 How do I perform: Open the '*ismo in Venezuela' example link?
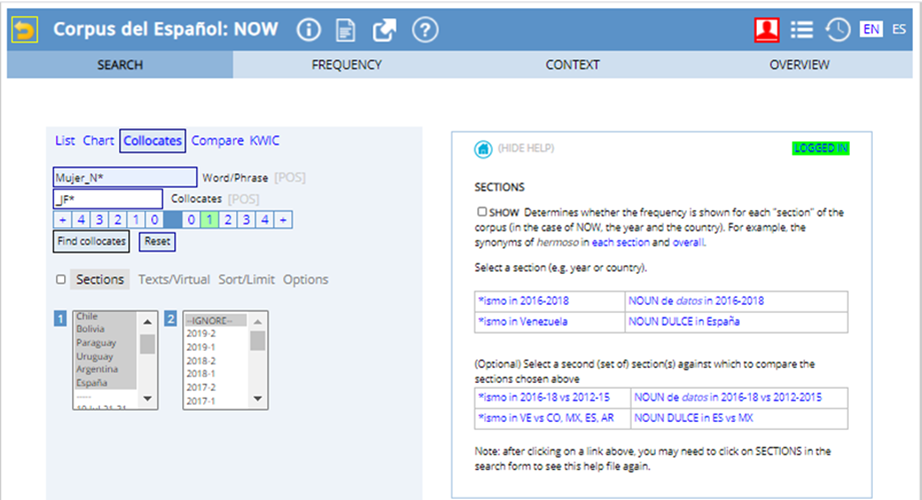(x=524, y=322)
